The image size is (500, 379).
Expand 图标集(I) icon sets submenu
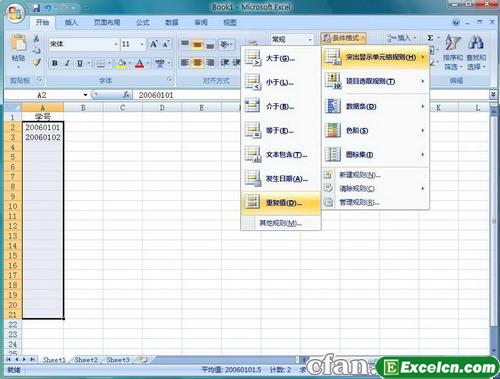click(375, 154)
